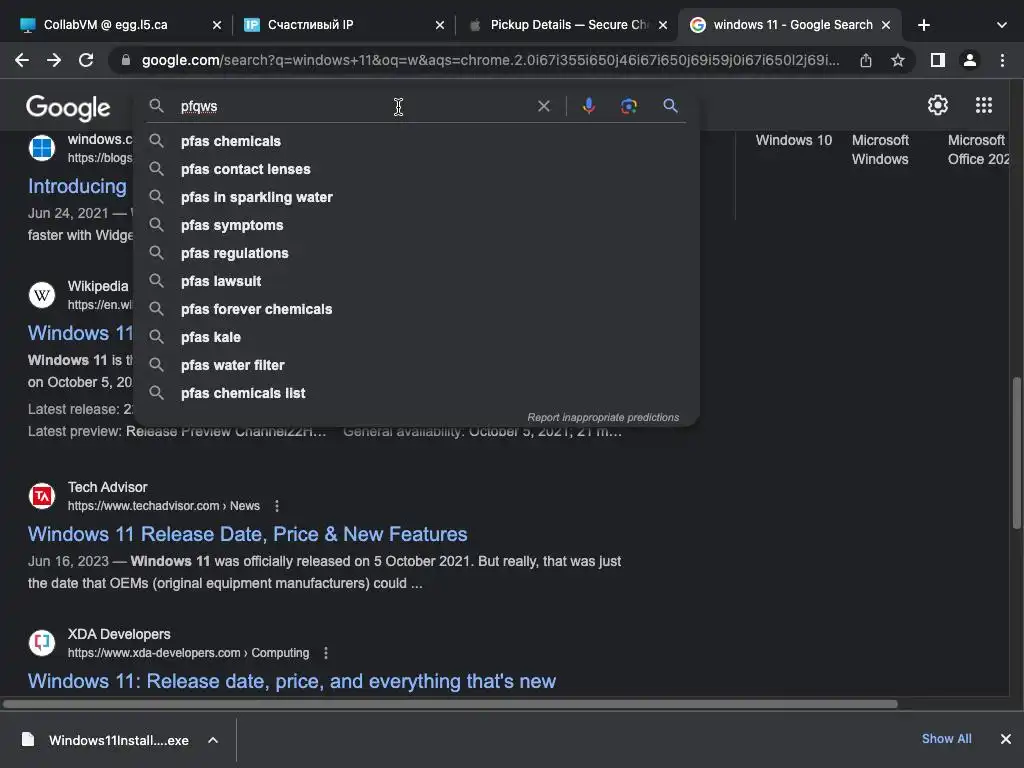Expand the Windows11Install download options arrow

[213, 740]
